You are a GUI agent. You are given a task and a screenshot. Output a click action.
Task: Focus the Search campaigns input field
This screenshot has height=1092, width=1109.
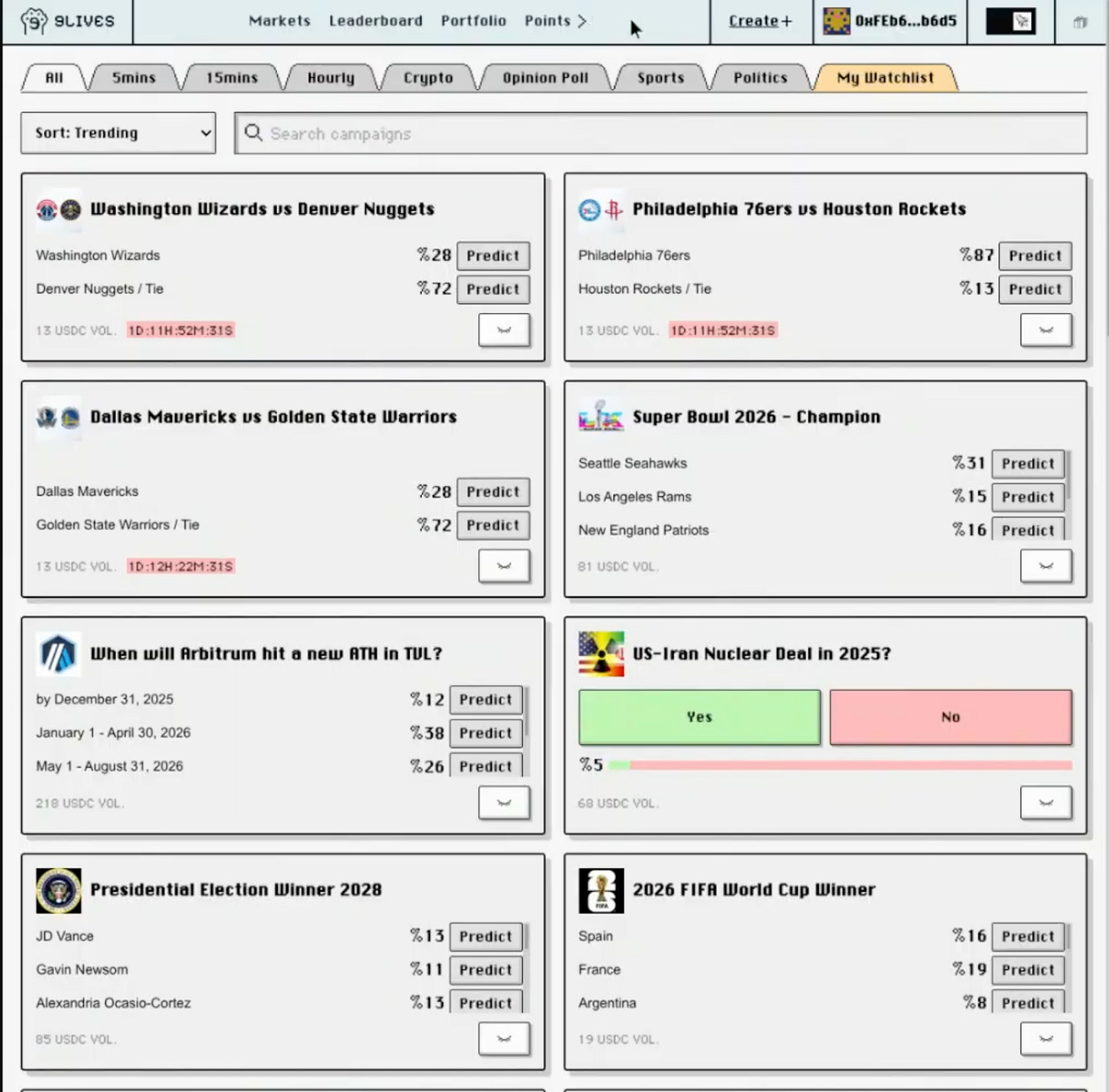pos(661,133)
